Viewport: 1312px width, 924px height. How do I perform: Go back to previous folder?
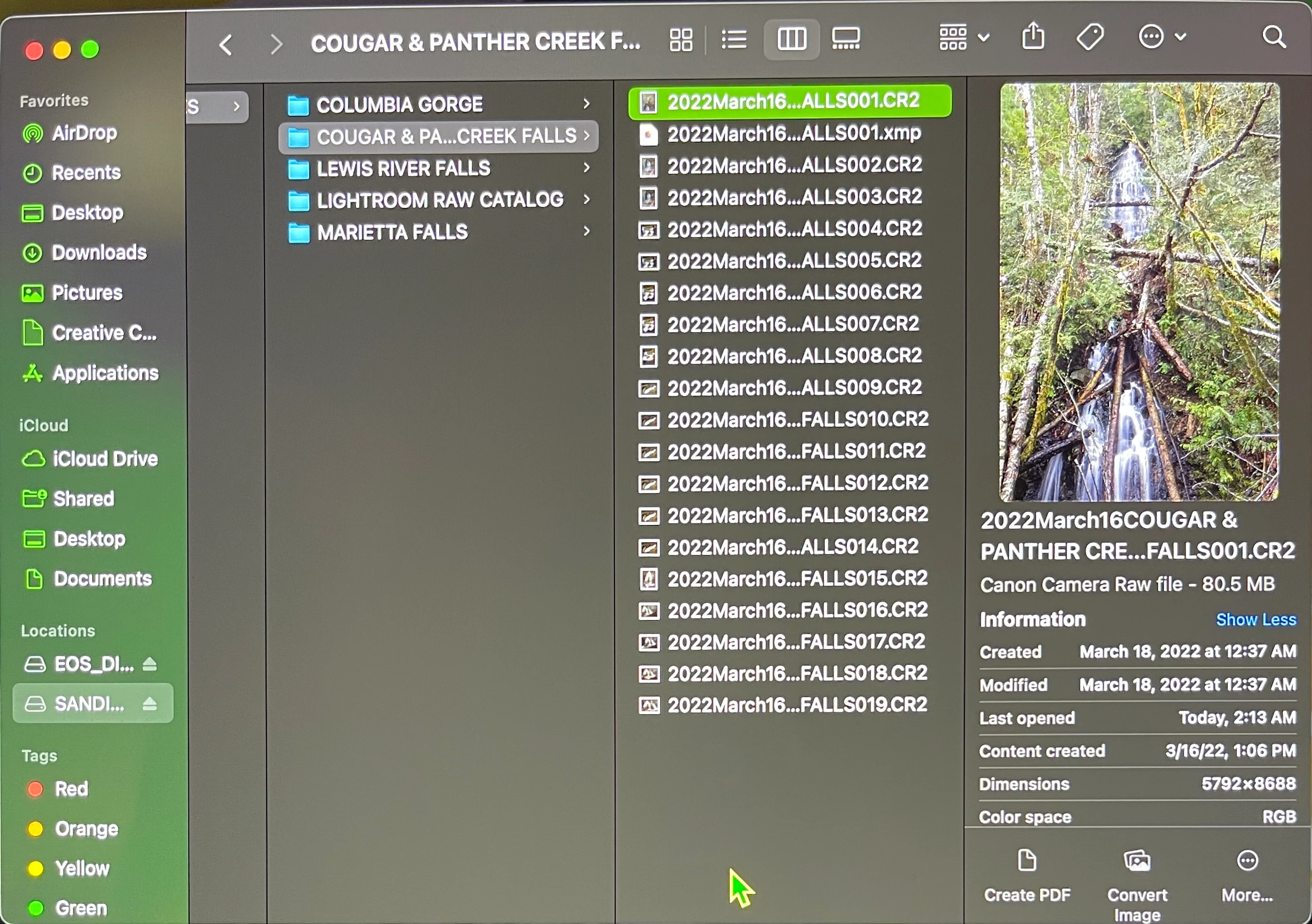(x=226, y=45)
